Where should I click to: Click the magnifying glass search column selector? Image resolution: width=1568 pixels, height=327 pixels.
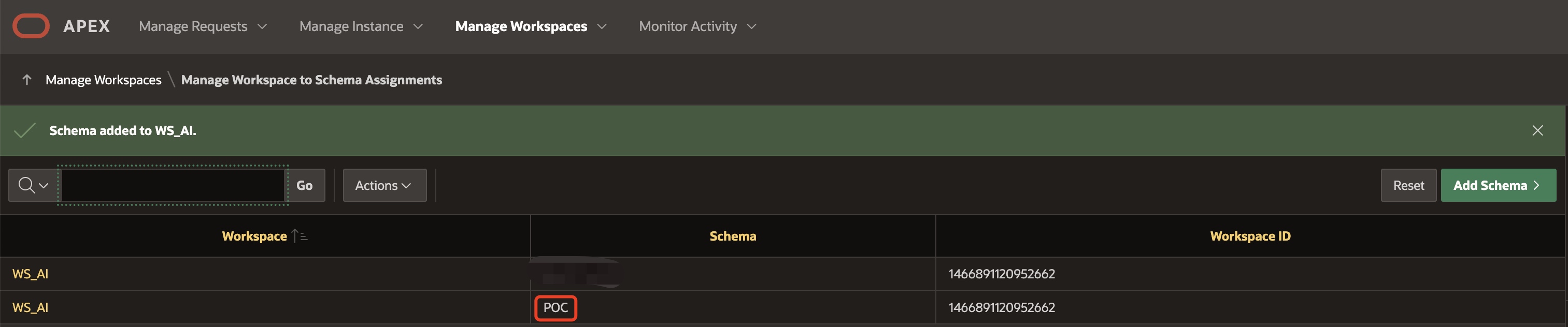coord(33,185)
